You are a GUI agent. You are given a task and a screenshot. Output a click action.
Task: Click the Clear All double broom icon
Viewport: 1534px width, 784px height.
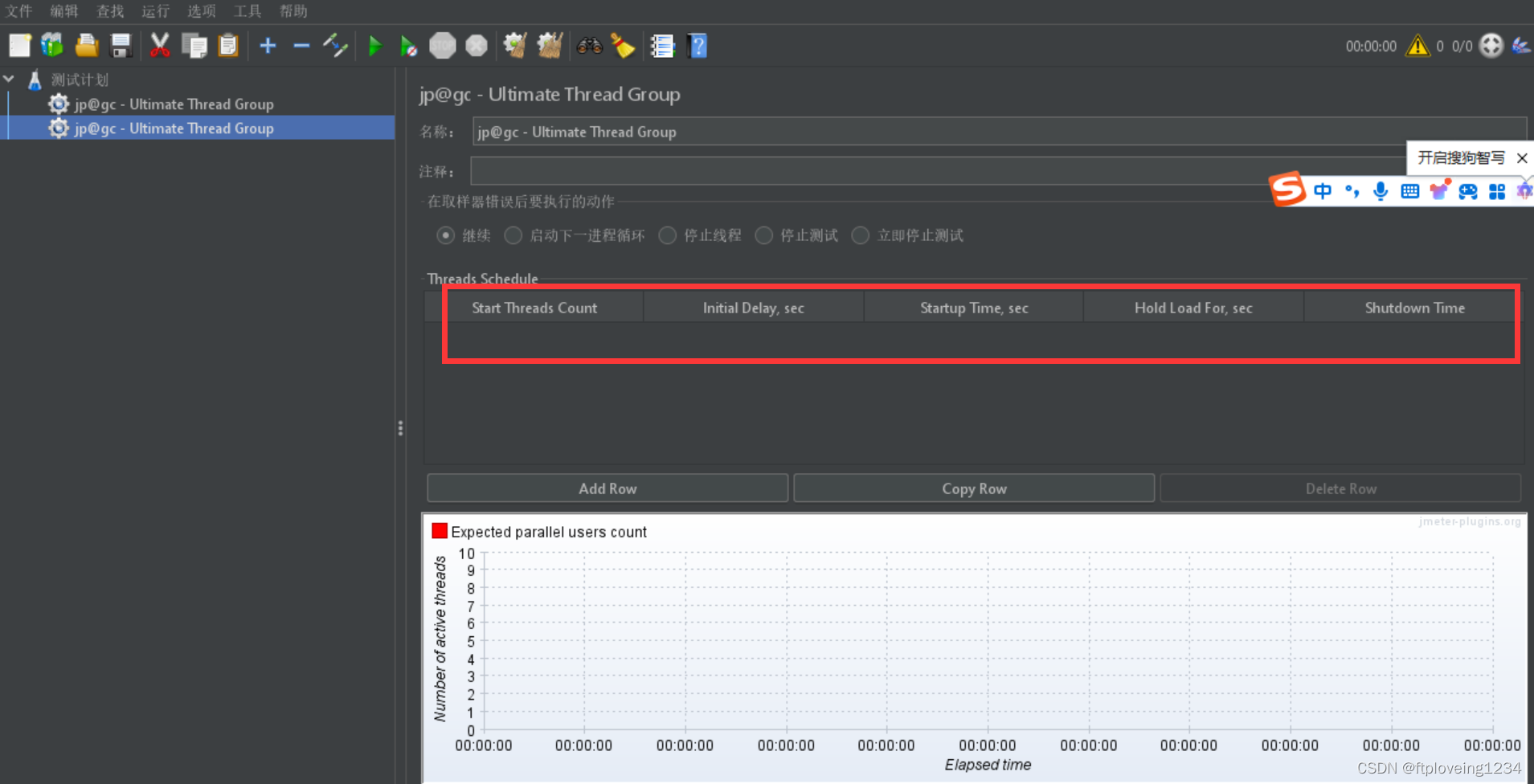click(x=550, y=46)
